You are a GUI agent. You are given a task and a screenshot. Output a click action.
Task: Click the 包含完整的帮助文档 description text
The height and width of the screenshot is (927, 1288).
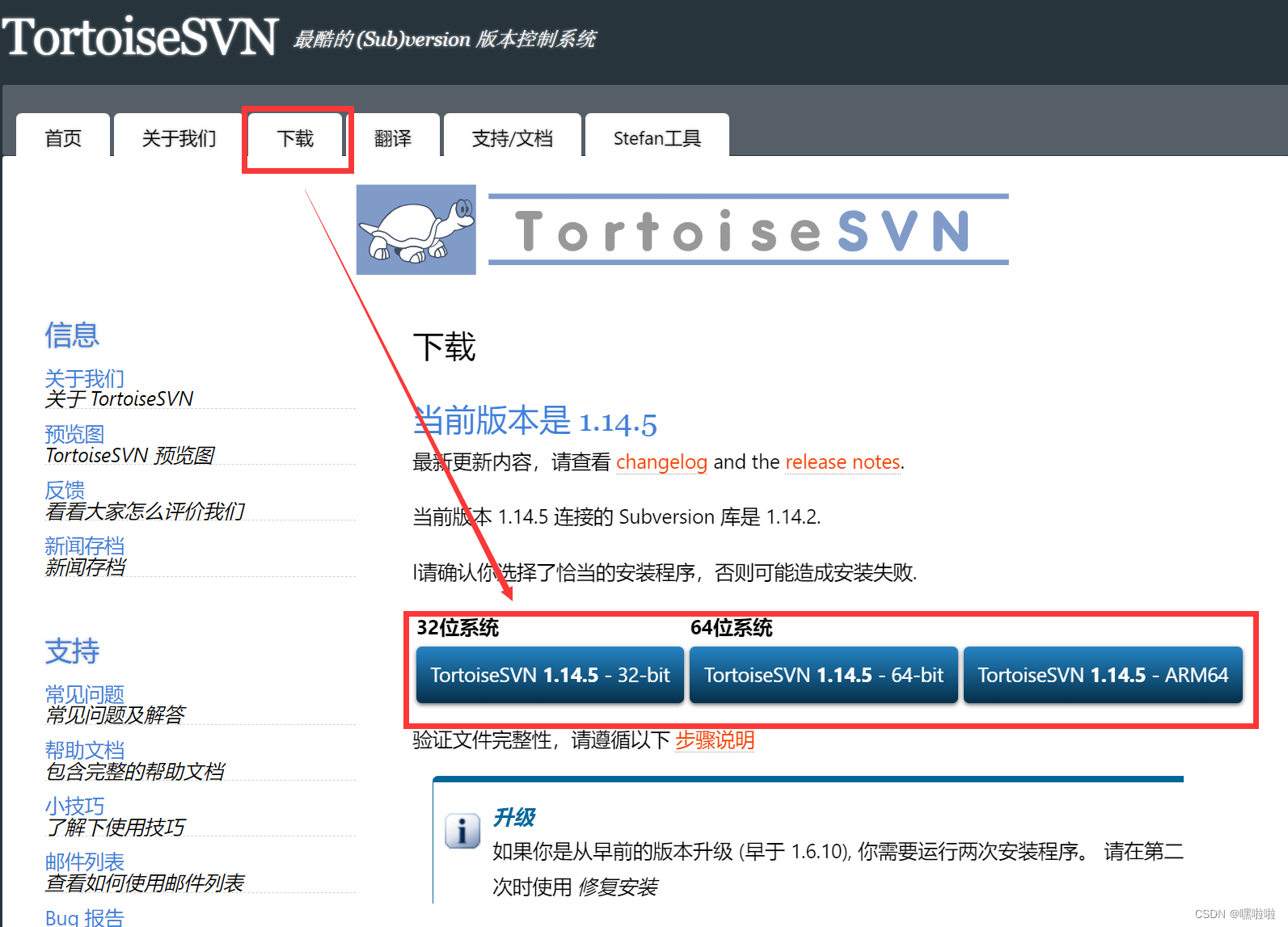coord(135,771)
